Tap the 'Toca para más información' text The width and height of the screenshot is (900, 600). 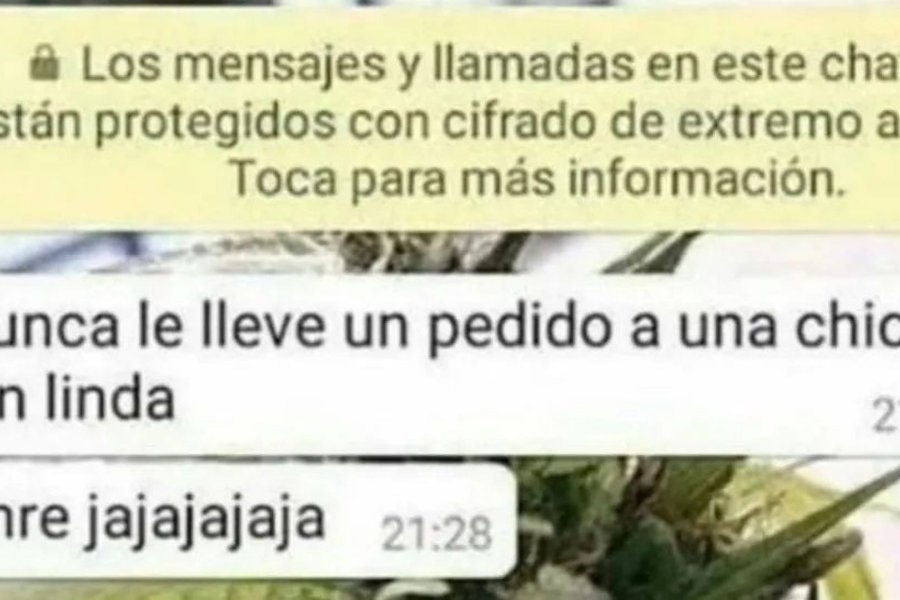click(x=538, y=177)
